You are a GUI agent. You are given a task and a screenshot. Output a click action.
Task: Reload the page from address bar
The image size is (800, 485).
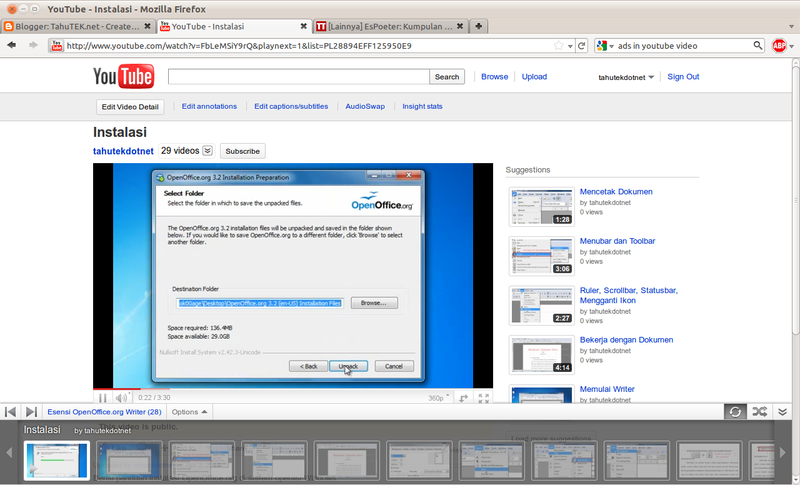[581, 45]
